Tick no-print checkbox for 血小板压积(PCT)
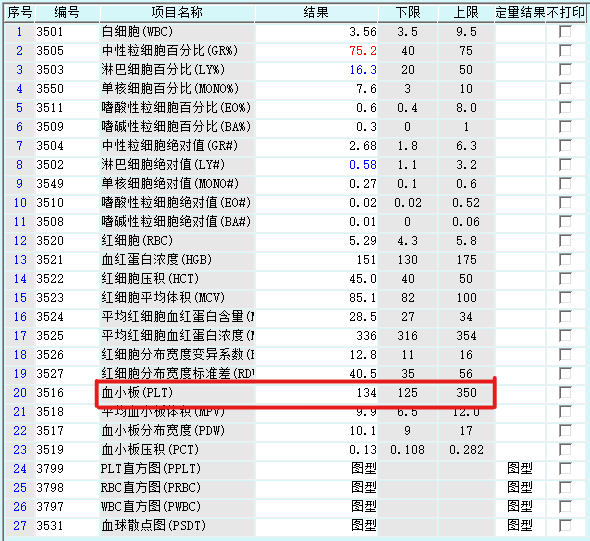The image size is (590, 541). [565, 450]
